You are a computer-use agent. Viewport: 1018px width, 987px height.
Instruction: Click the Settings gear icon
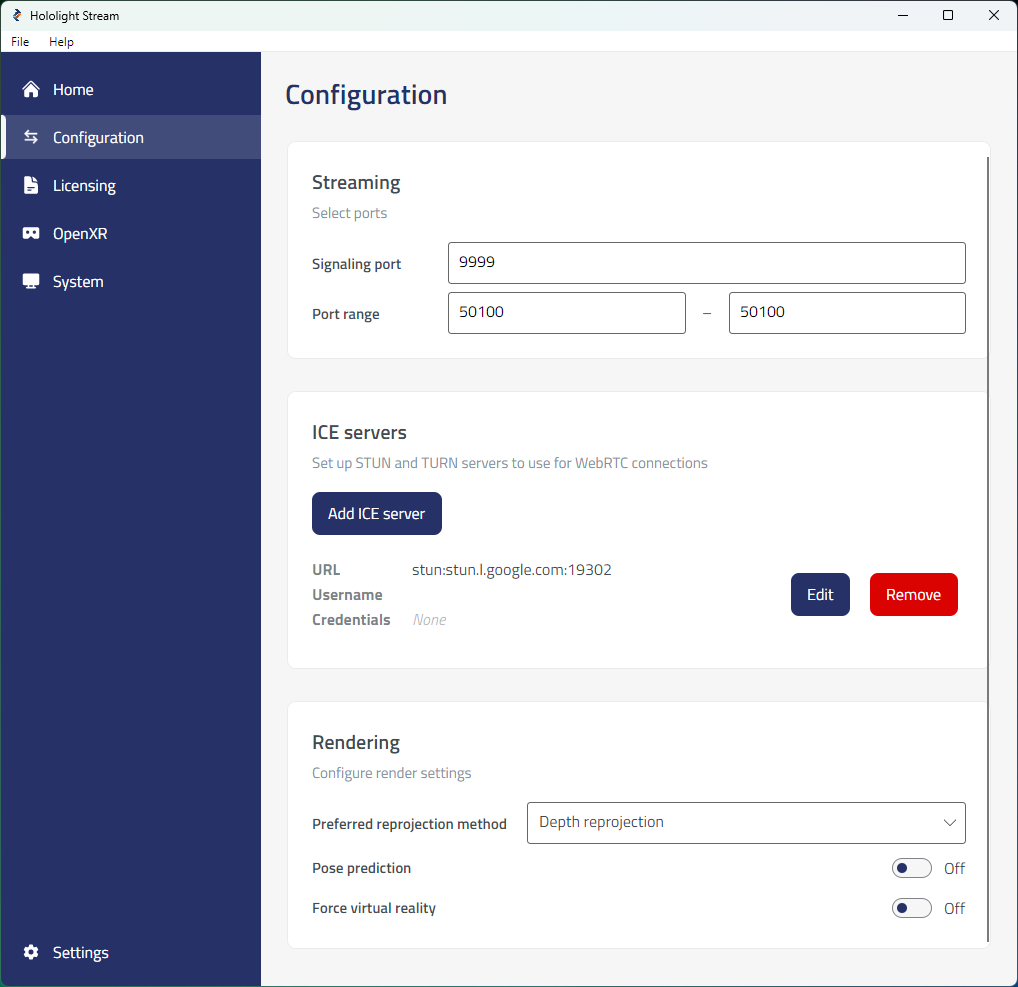[x=31, y=952]
